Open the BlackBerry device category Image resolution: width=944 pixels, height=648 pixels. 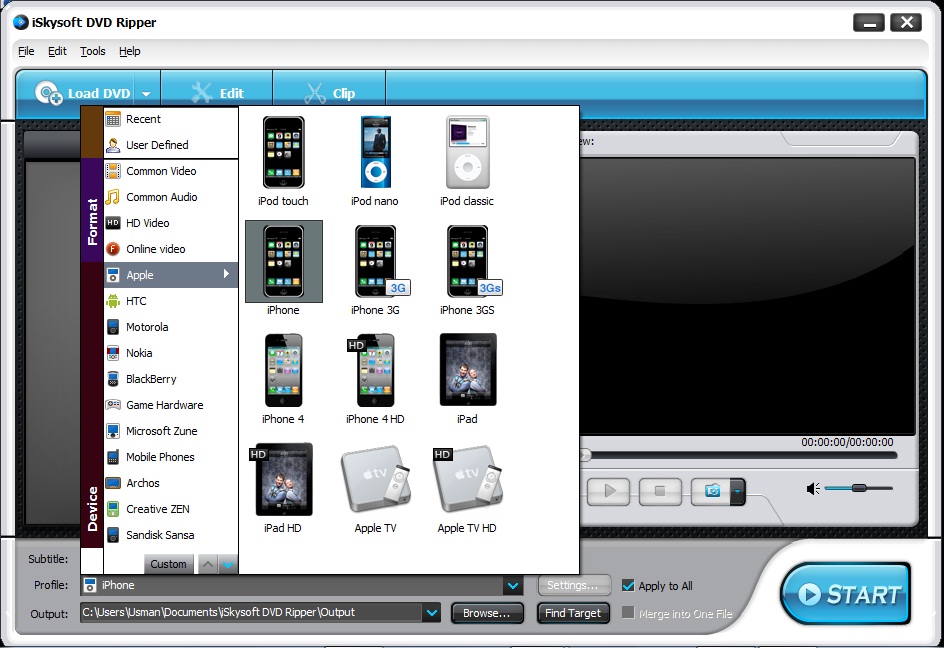[171, 379]
